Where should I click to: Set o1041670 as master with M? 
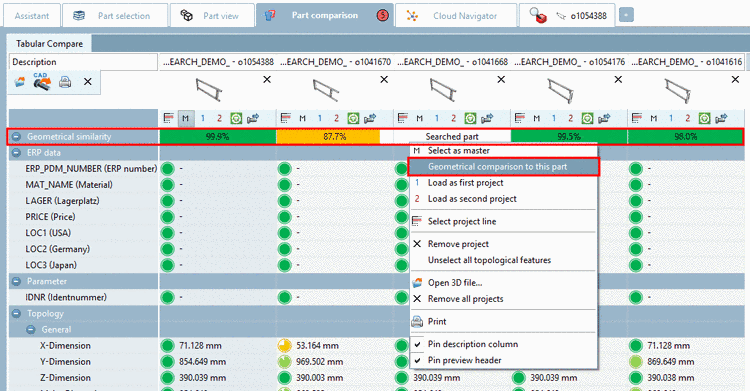tap(302, 118)
